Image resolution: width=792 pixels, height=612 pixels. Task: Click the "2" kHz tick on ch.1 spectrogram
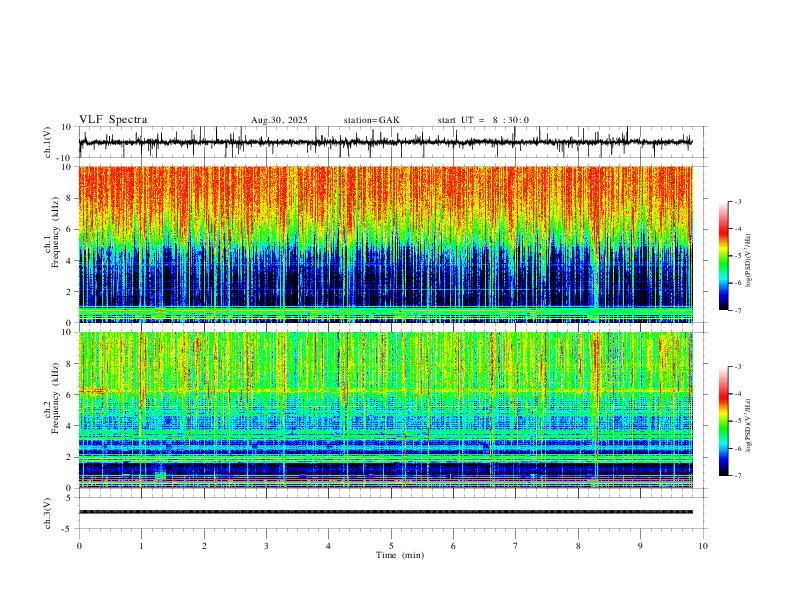pos(70,292)
